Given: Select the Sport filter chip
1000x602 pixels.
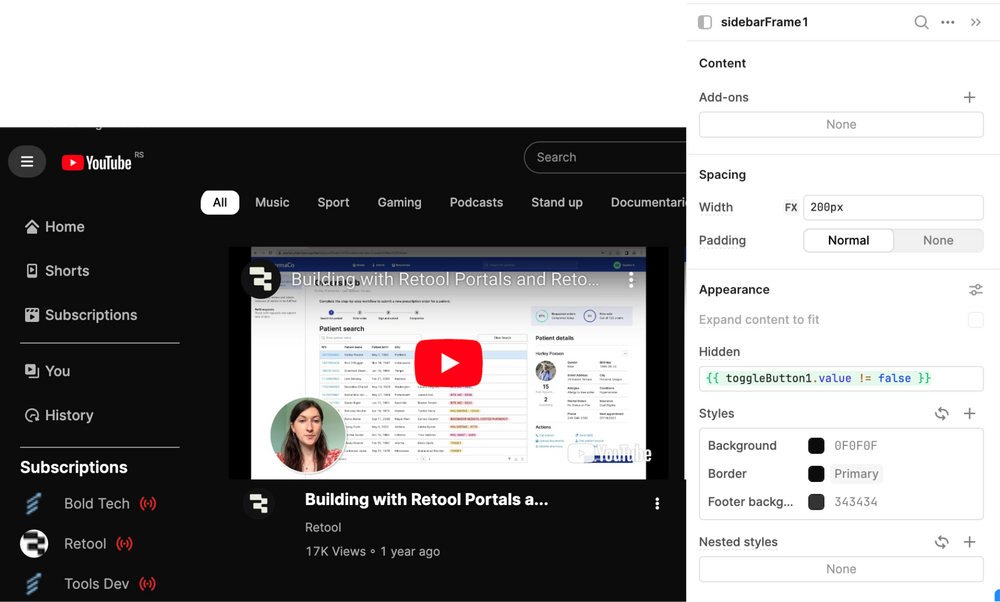Looking at the screenshot, I should (x=334, y=202).
